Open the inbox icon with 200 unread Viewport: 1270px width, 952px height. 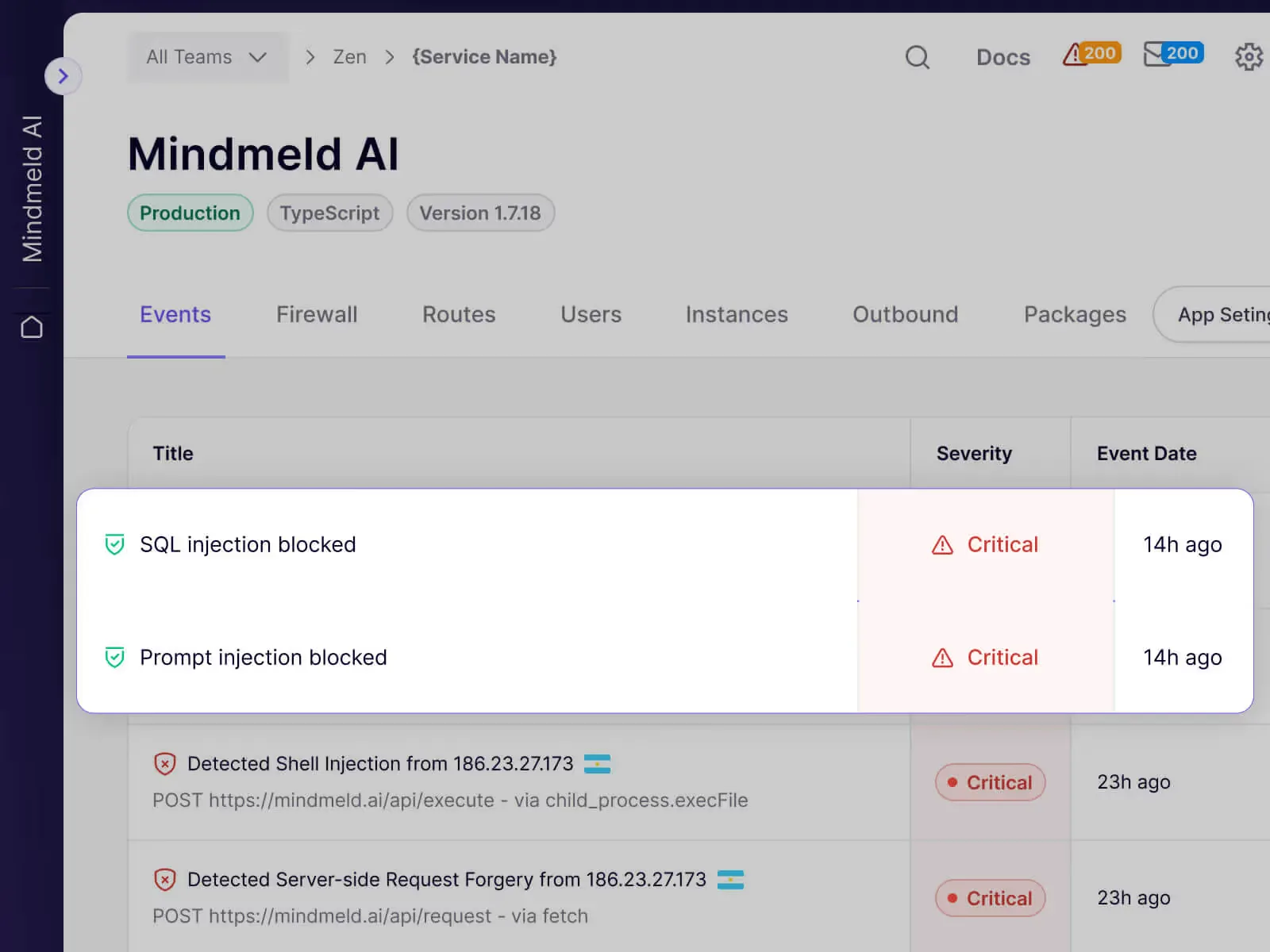point(1172,54)
